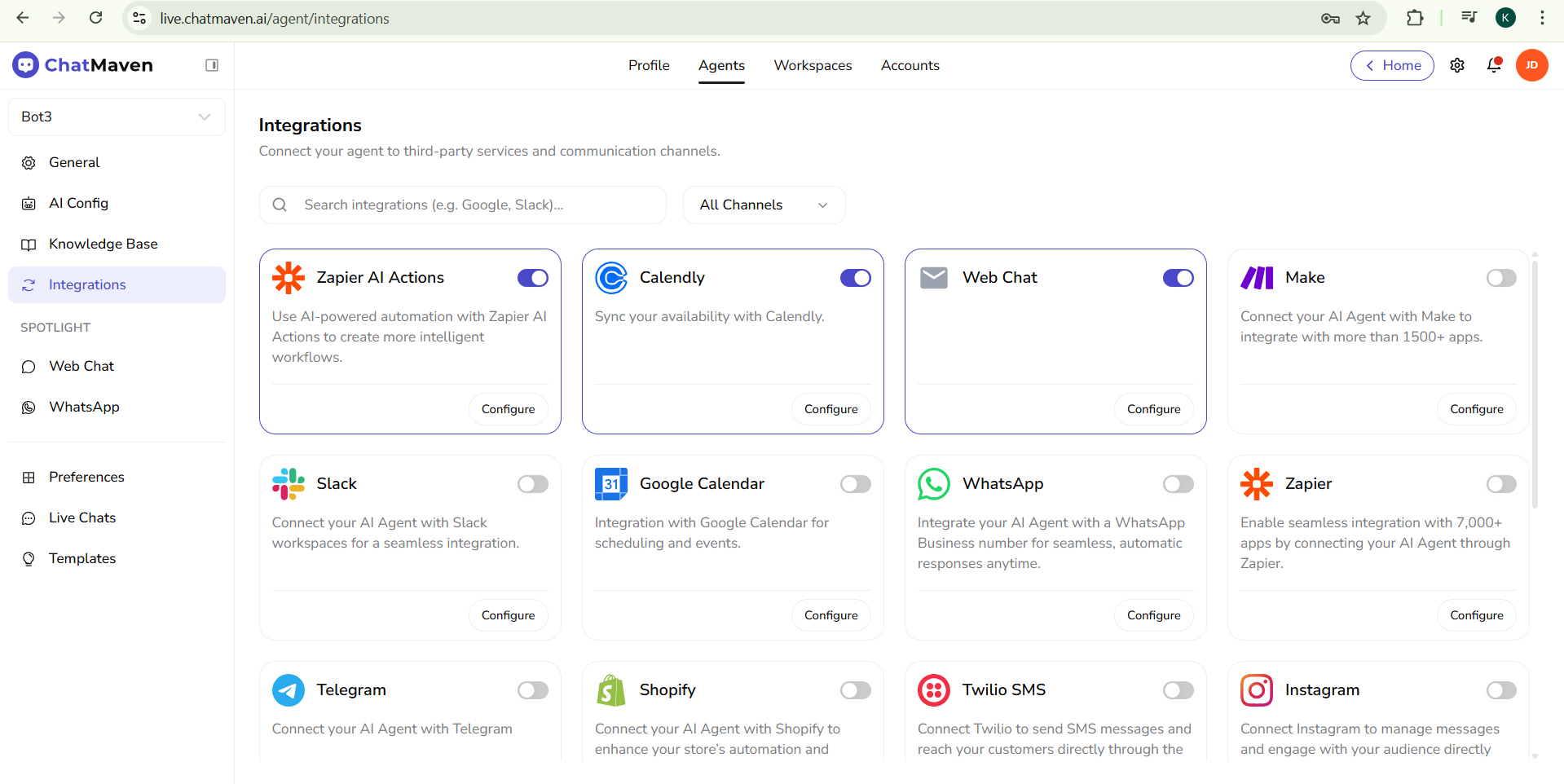Enable the Slack integration toggle
Screen dimensions: 1564x784
click(x=533, y=484)
